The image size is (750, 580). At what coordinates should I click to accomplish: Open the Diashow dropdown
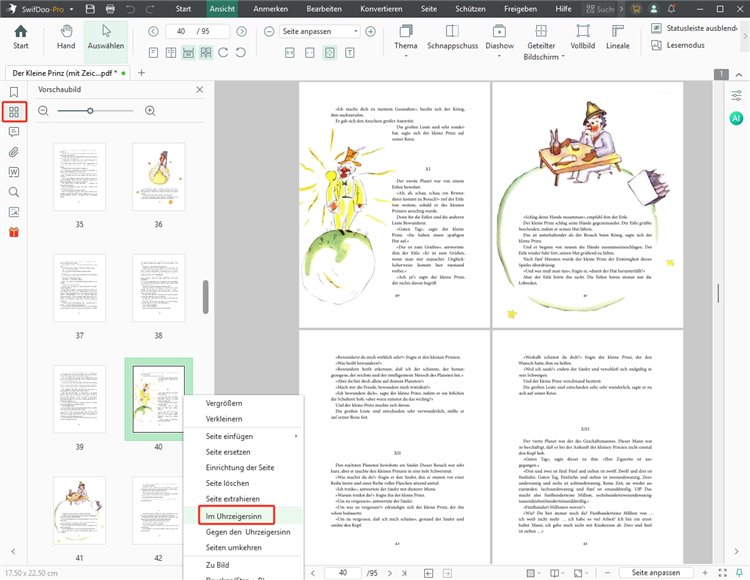click(499, 40)
